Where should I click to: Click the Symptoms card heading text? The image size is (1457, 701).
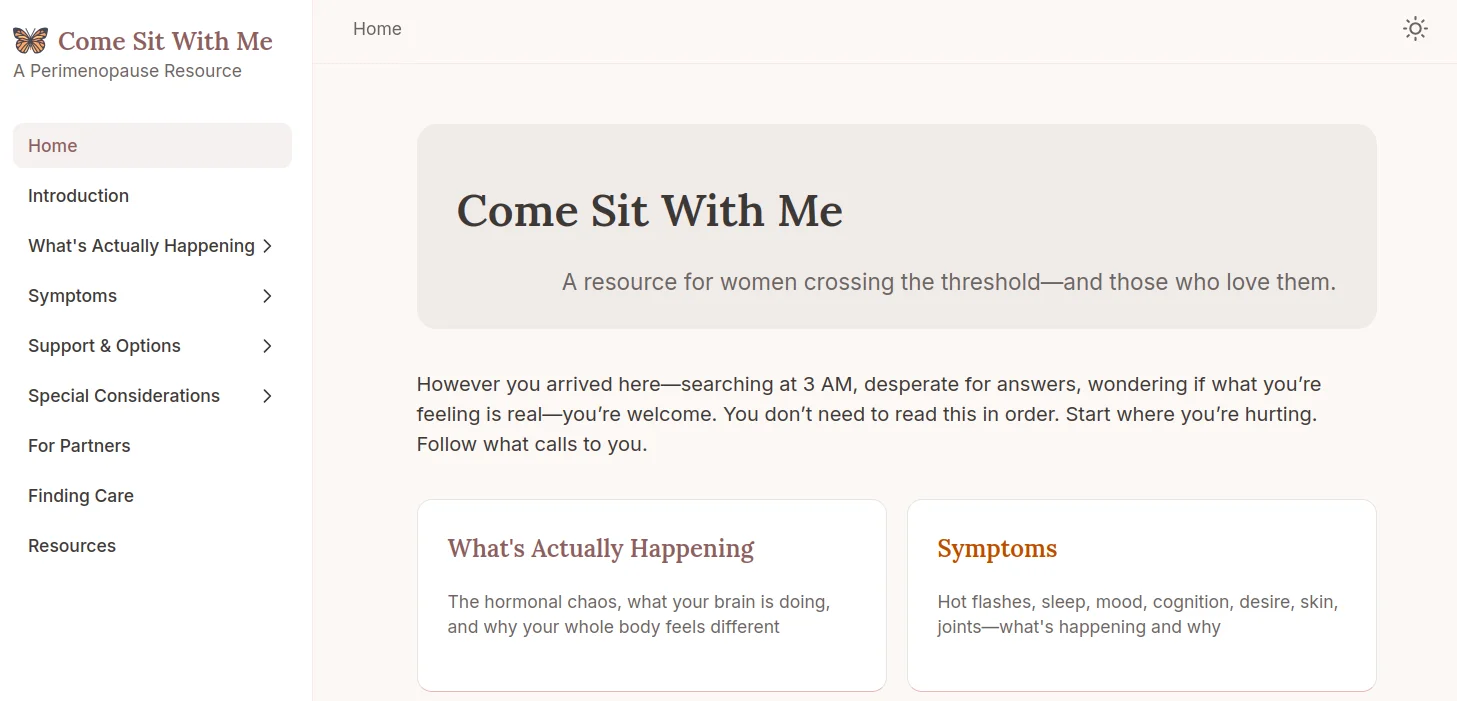pos(996,548)
